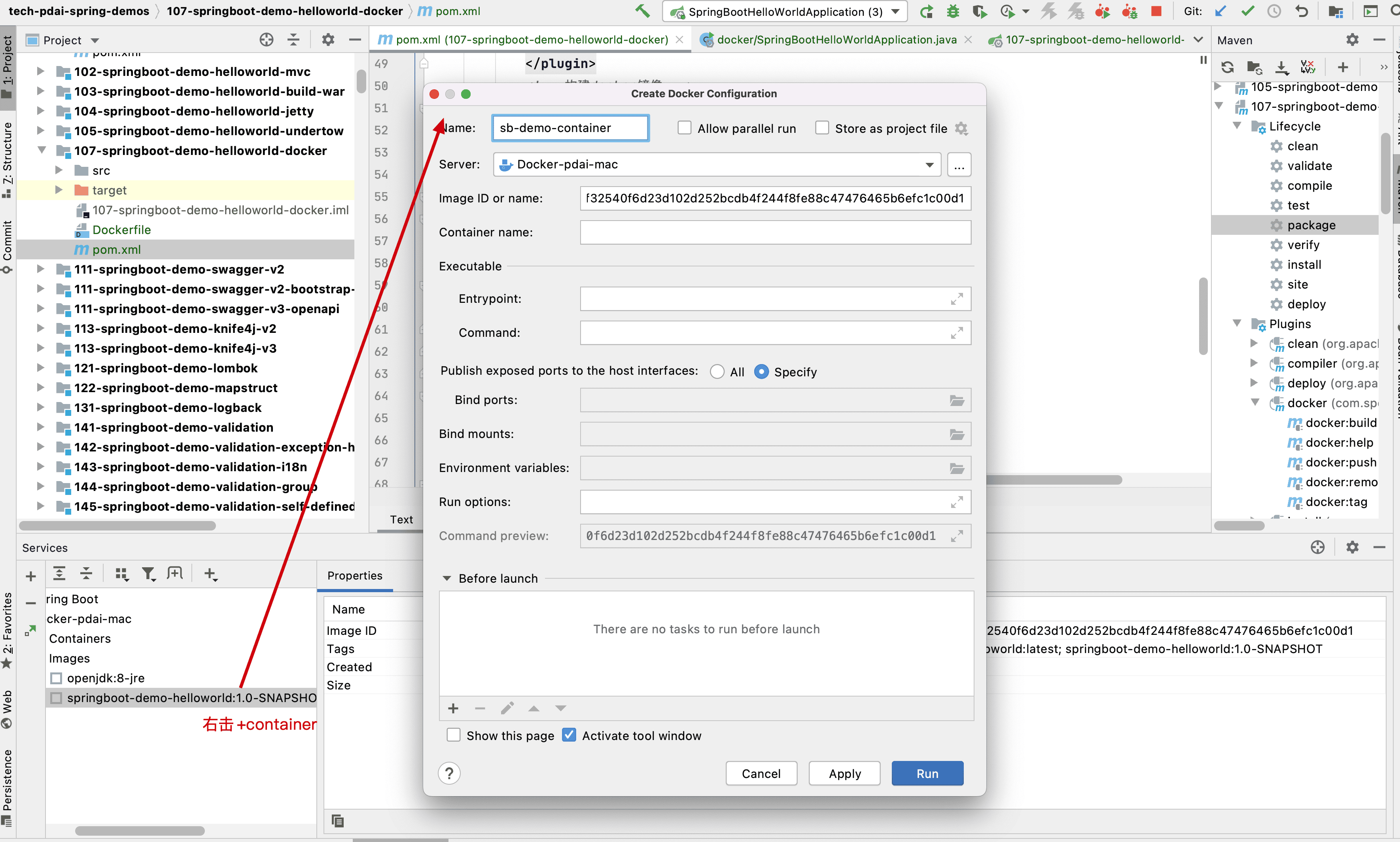Viewport: 1400px width, 842px height.
Task: Click Maven download sources icon
Action: [x=1281, y=68]
